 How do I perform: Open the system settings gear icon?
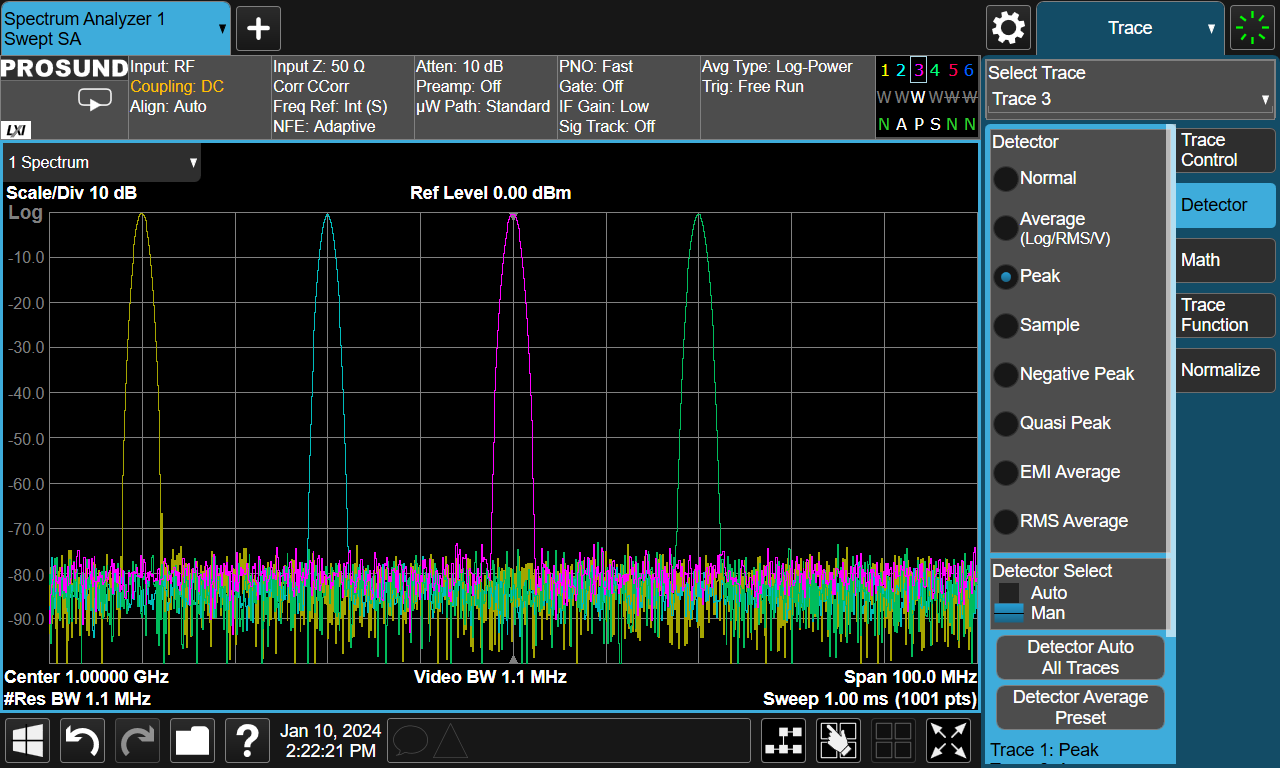point(1008,27)
